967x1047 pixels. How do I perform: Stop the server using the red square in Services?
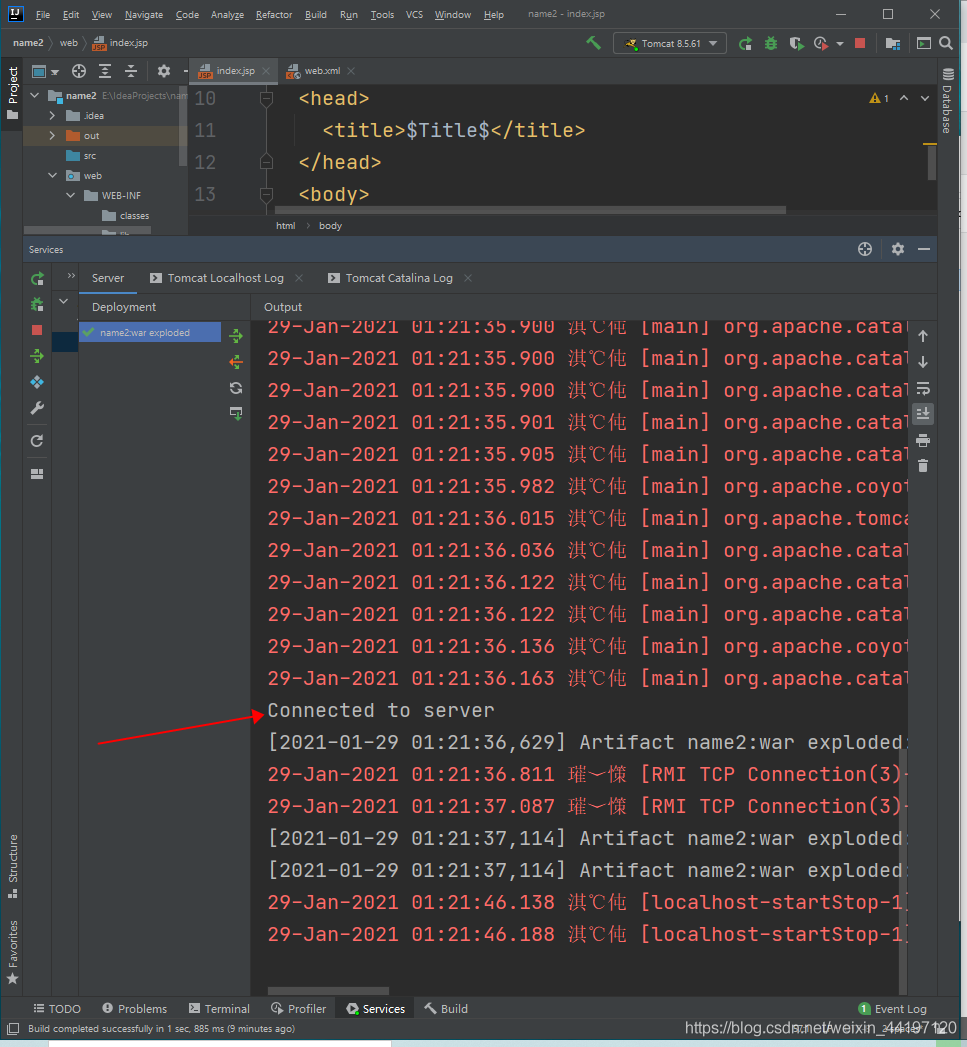click(37, 330)
